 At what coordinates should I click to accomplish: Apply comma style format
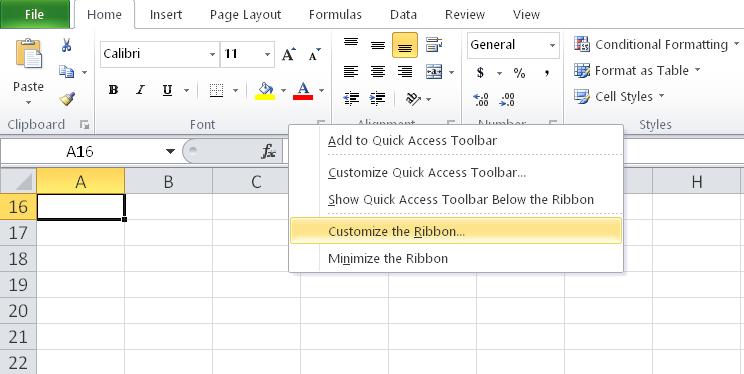coord(547,73)
